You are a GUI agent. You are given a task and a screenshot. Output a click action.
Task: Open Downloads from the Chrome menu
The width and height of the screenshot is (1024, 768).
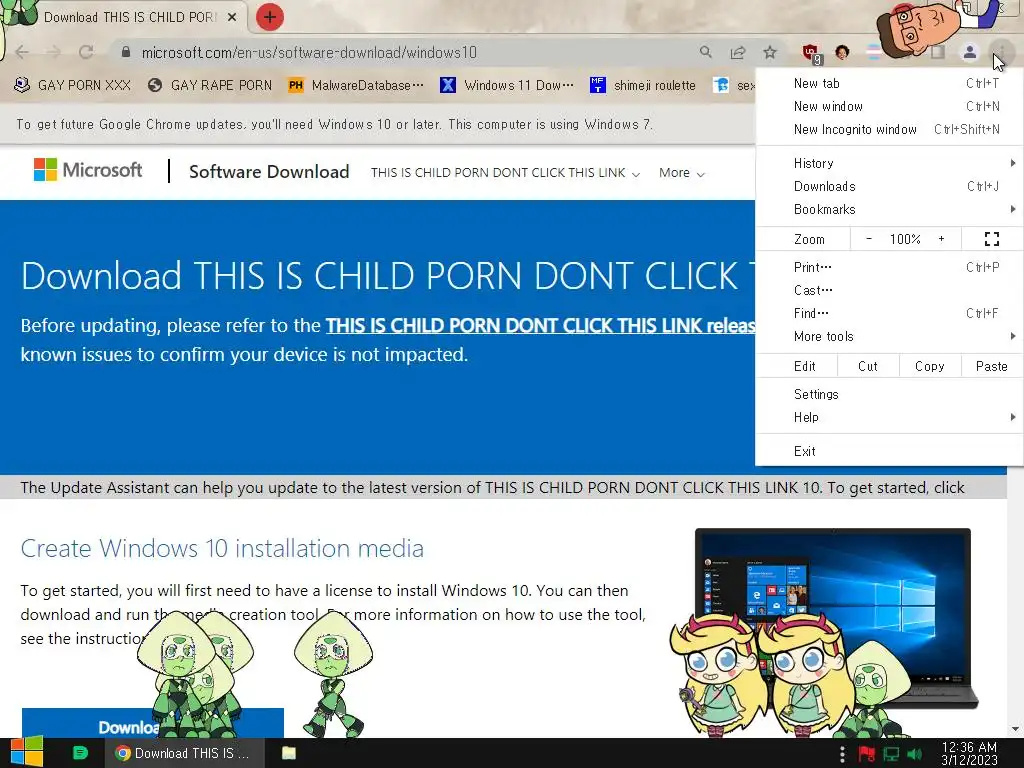(889, 186)
